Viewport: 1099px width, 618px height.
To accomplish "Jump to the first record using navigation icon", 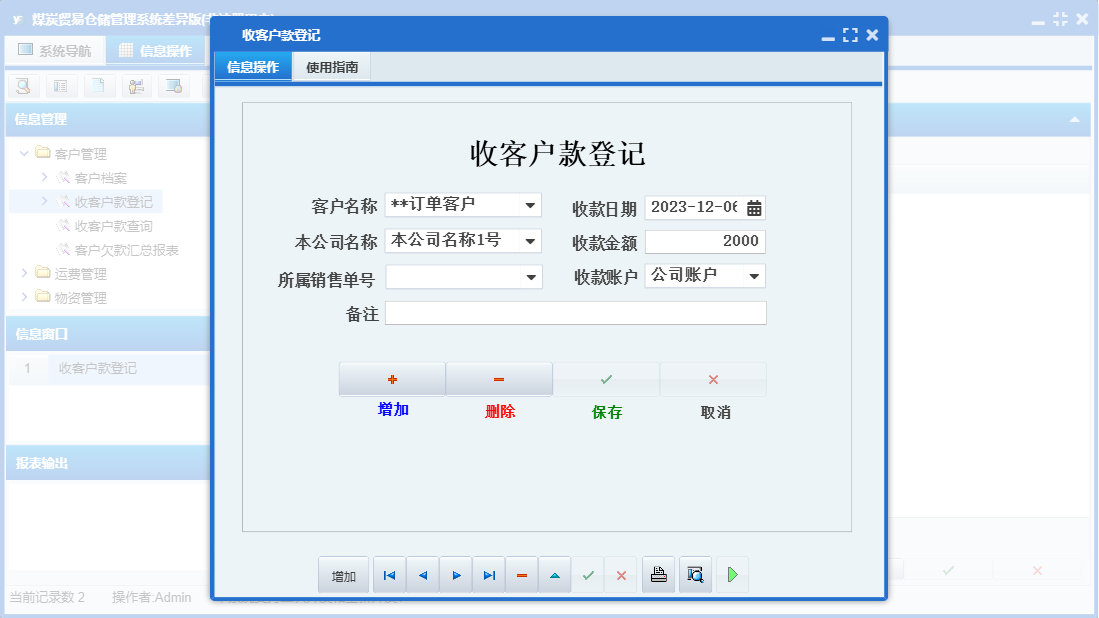I will click(x=389, y=574).
